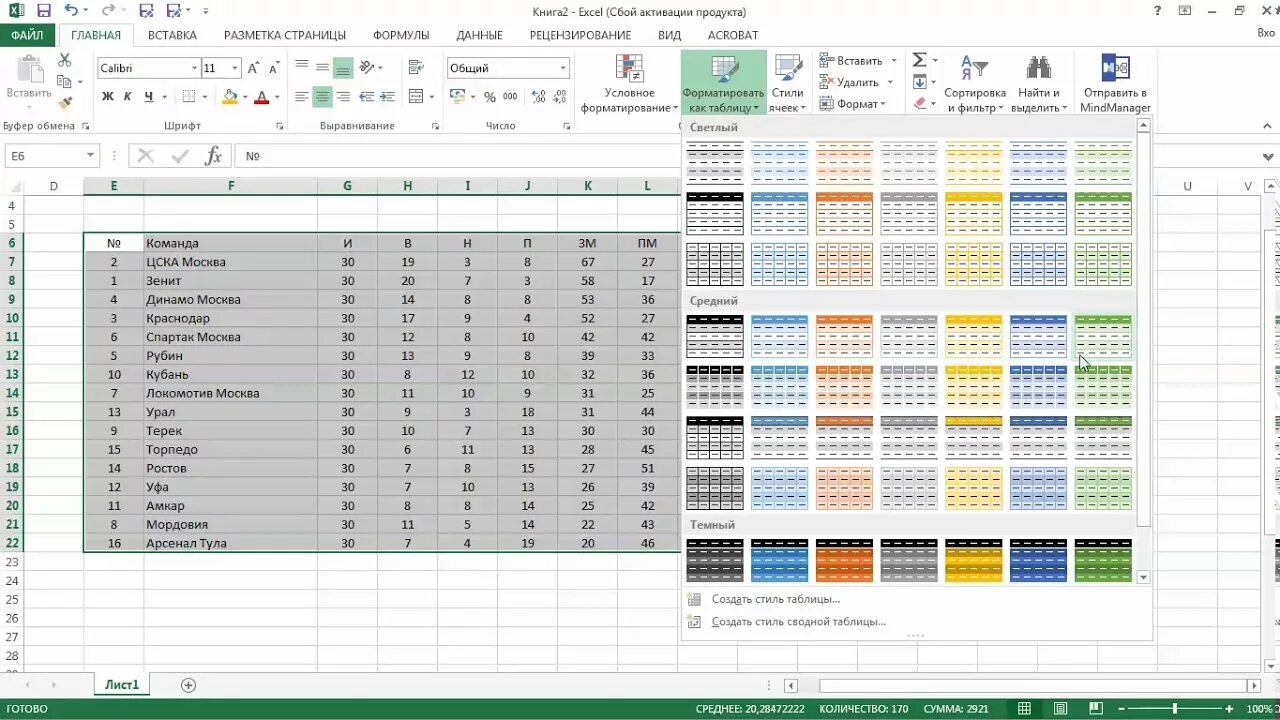Screen dimensions: 1280x720
Task: Add a new sheet with plus button
Action: coord(188,685)
